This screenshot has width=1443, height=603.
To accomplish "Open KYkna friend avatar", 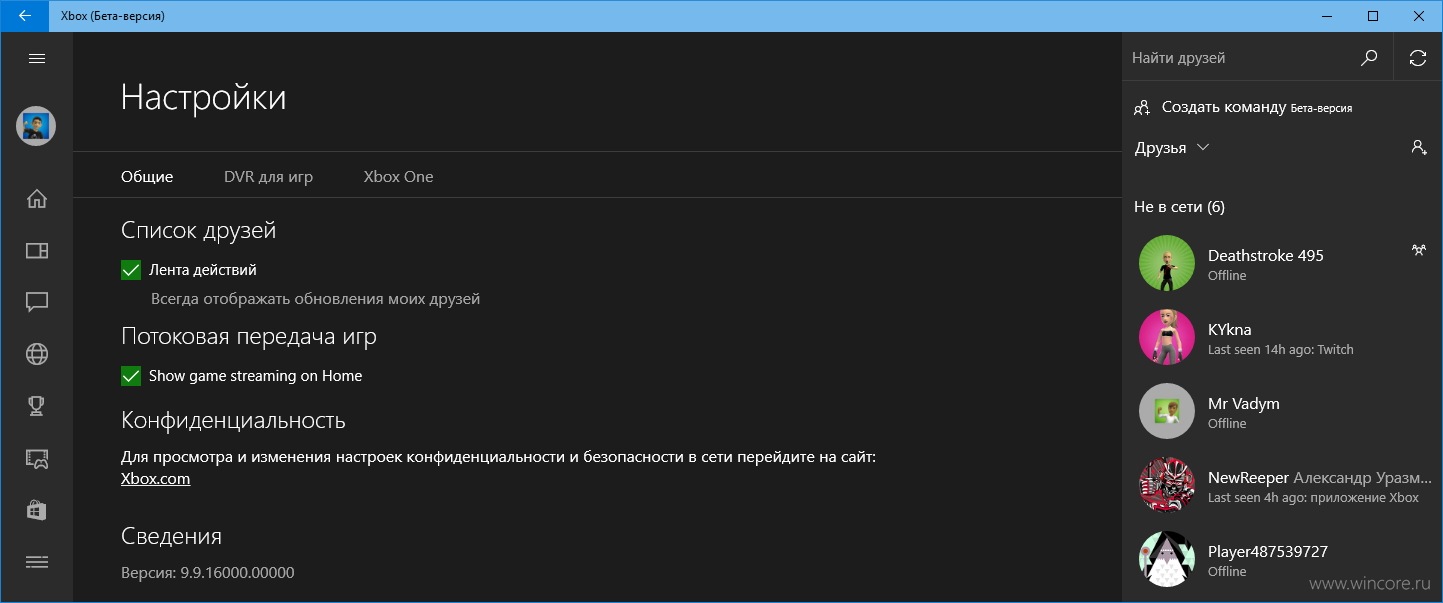I will coord(1167,337).
